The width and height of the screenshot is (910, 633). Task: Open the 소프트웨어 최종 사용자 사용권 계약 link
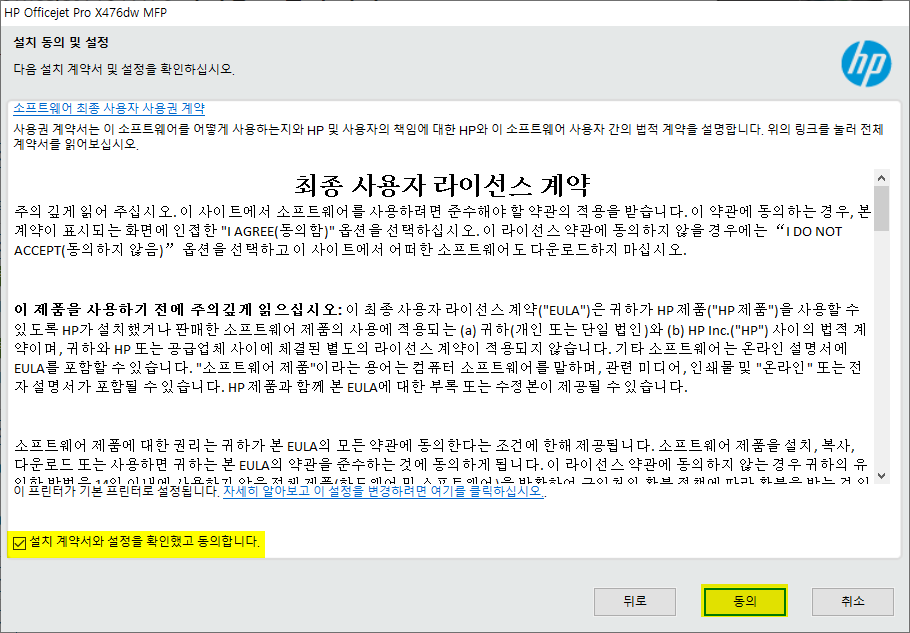coord(109,108)
